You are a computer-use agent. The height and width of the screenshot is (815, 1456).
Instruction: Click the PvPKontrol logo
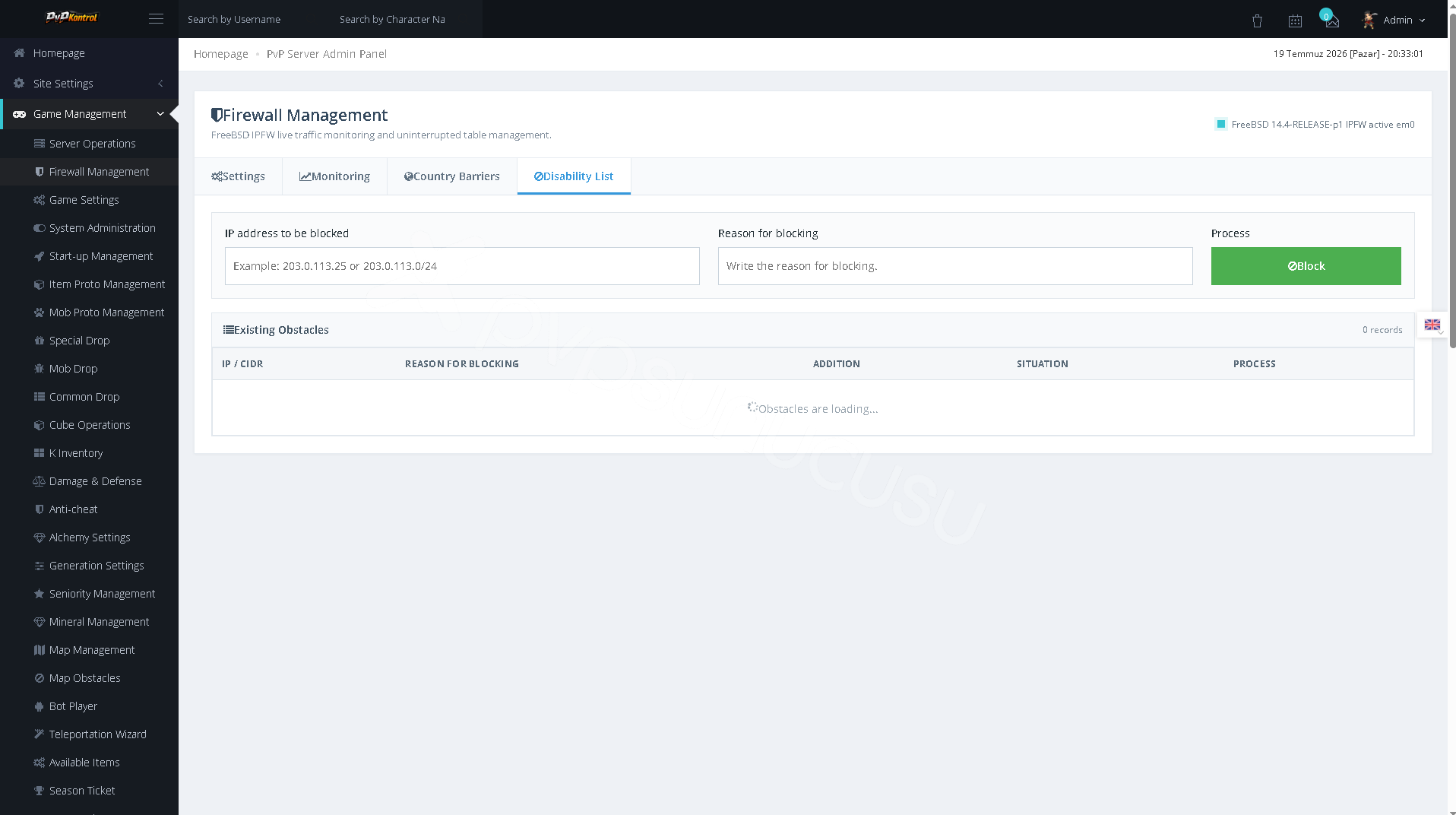[x=72, y=17]
